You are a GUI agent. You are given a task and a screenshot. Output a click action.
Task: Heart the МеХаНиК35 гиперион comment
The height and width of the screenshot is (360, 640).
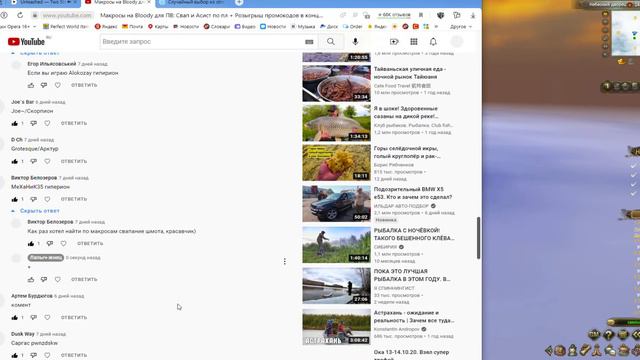pos(47,199)
